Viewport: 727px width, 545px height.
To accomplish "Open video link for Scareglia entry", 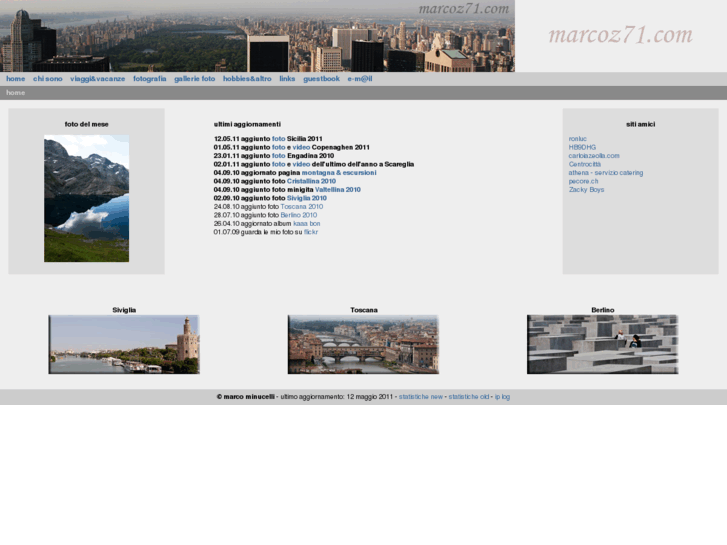I will (x=301, y=164).
